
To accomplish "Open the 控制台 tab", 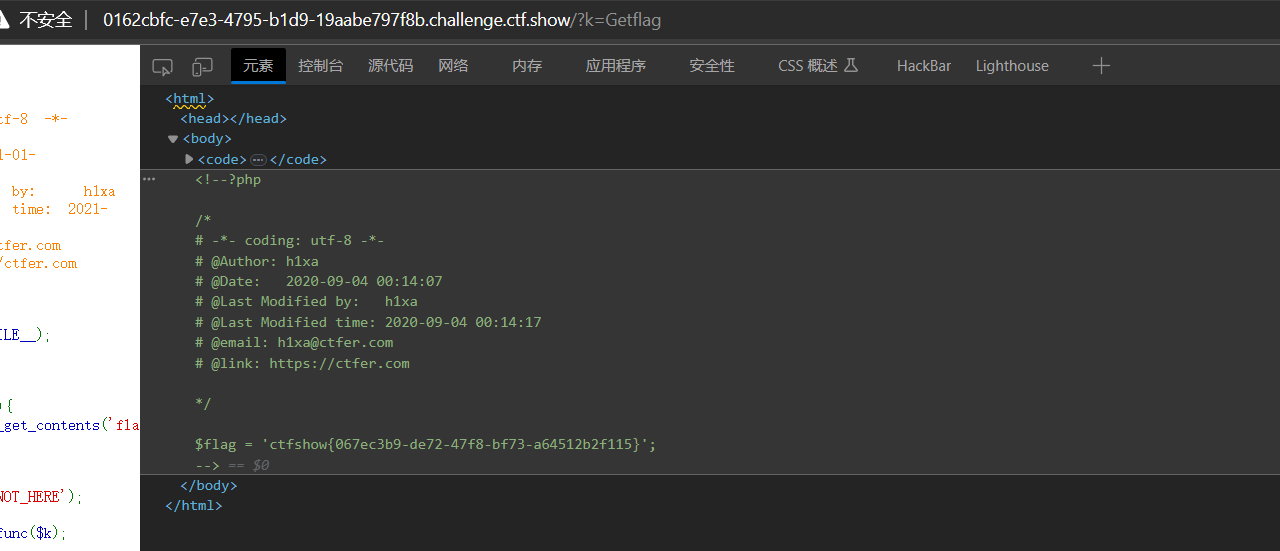I will [320, 66].
